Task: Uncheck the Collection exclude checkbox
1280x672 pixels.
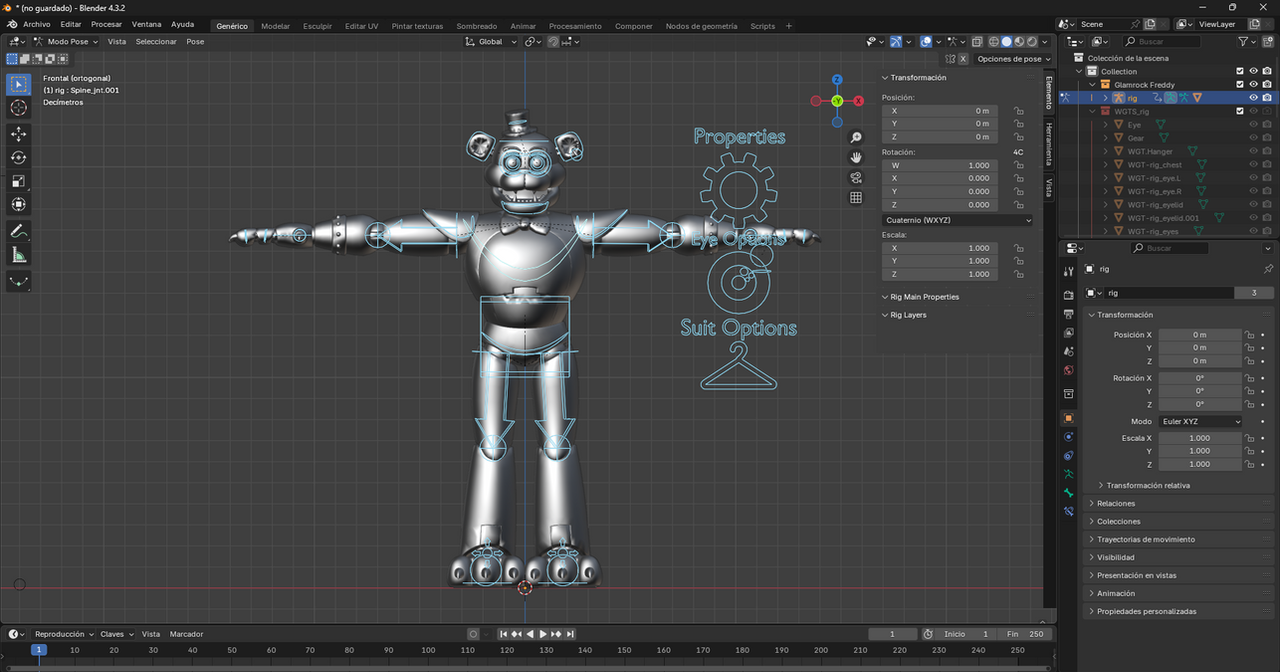Action: [x=1240, y=71]
